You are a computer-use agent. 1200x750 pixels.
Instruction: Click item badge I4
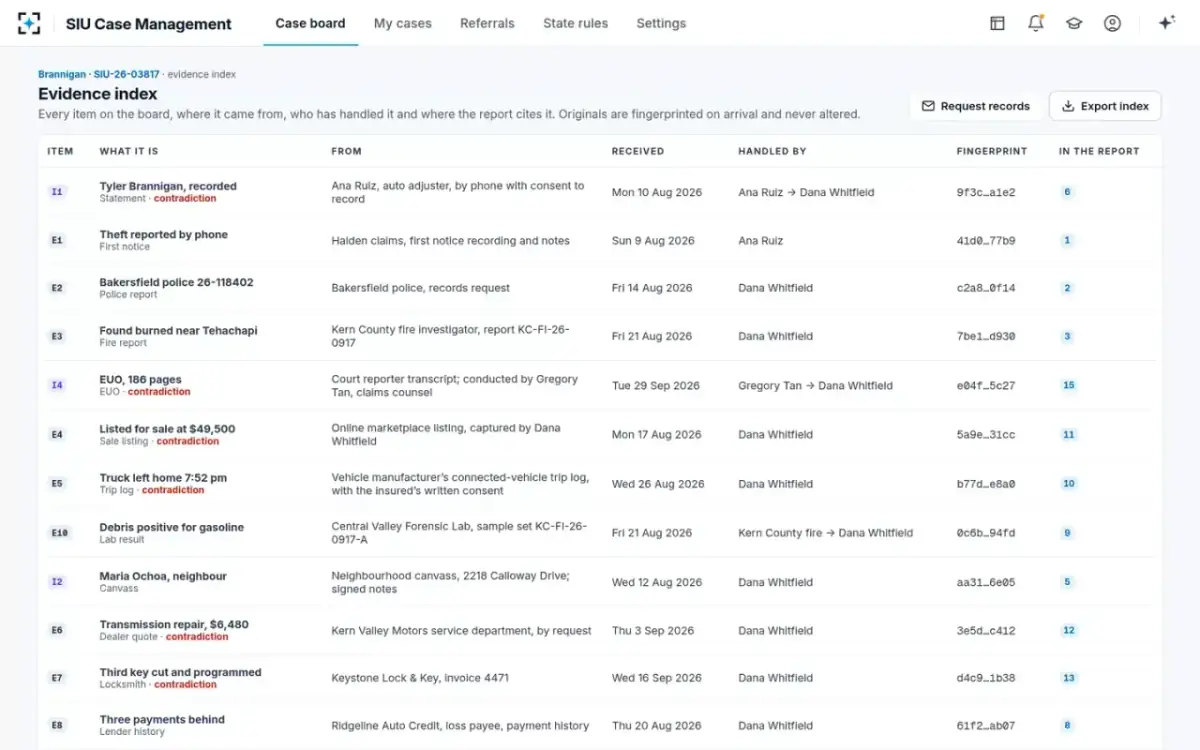(x=57, y=385)
